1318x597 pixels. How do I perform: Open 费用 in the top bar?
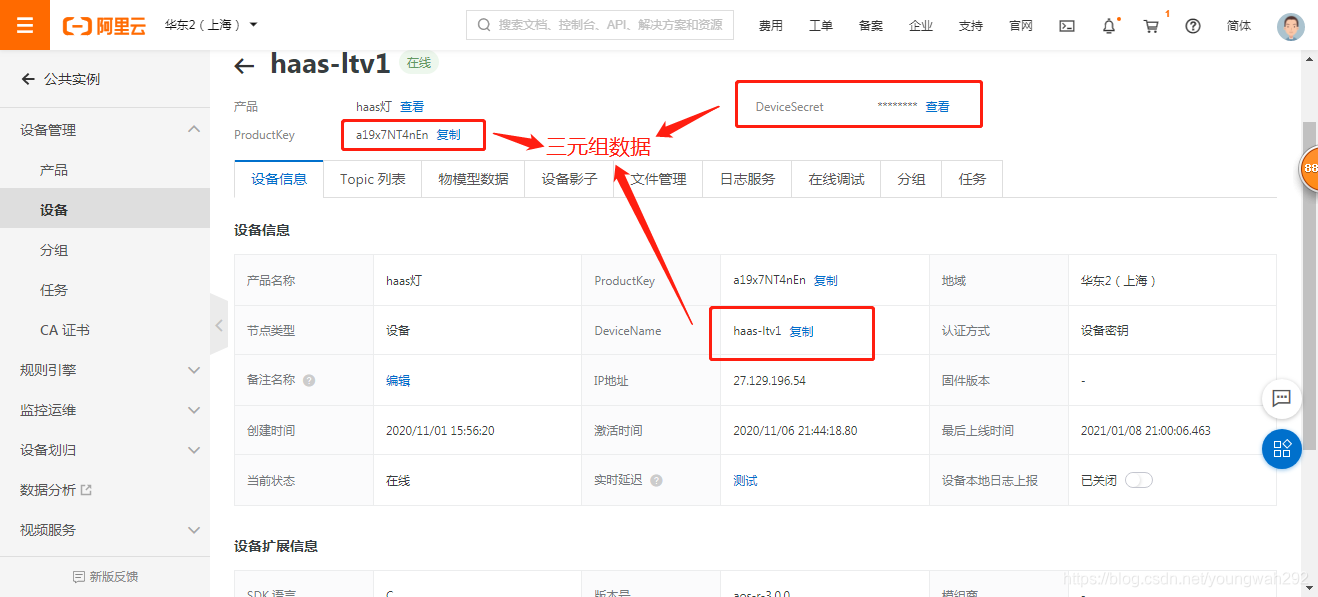770,26
